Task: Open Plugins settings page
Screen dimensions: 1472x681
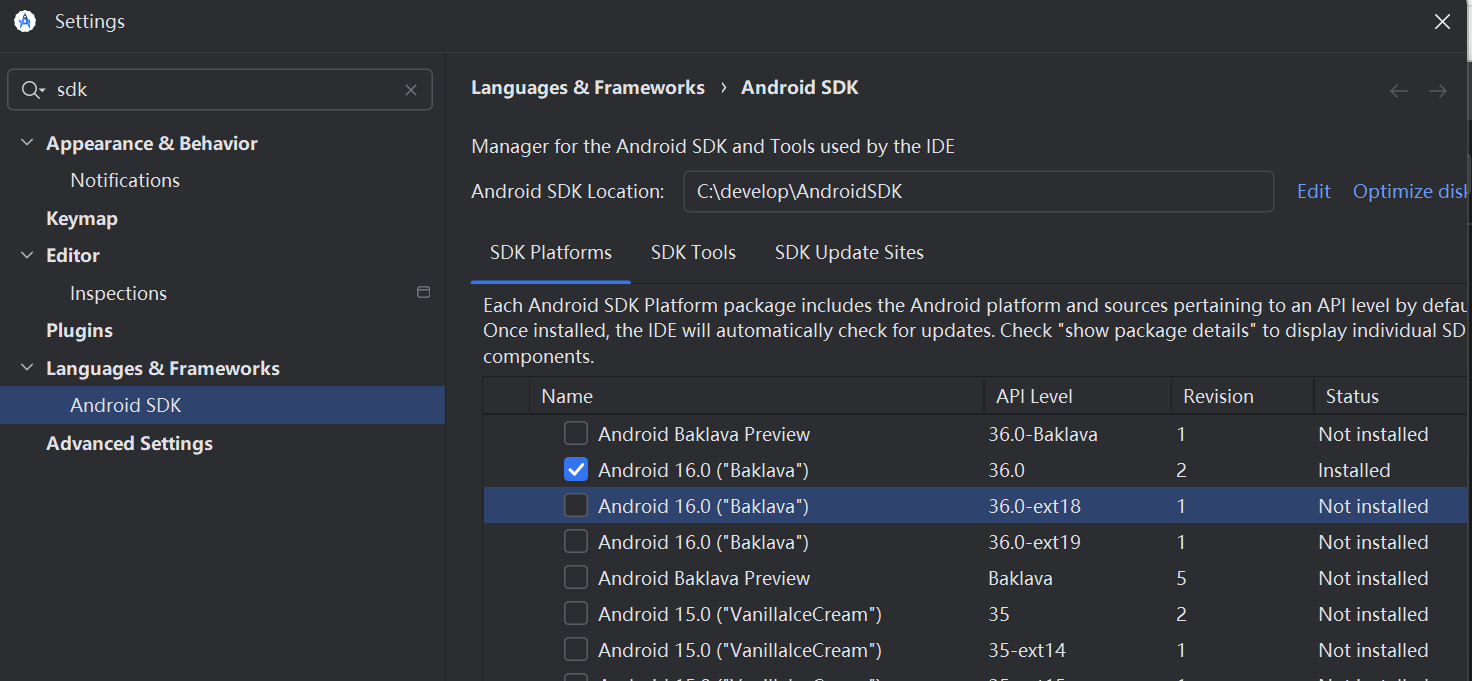Action: (x=79, y=331)
